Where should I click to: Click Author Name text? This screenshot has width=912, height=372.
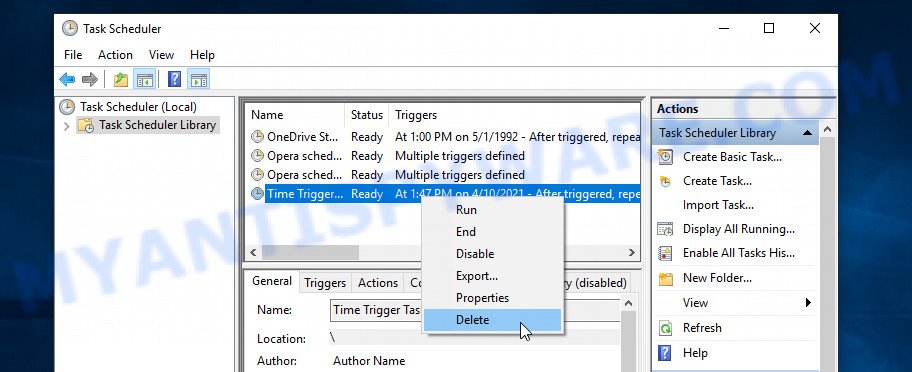pos(369,361)
